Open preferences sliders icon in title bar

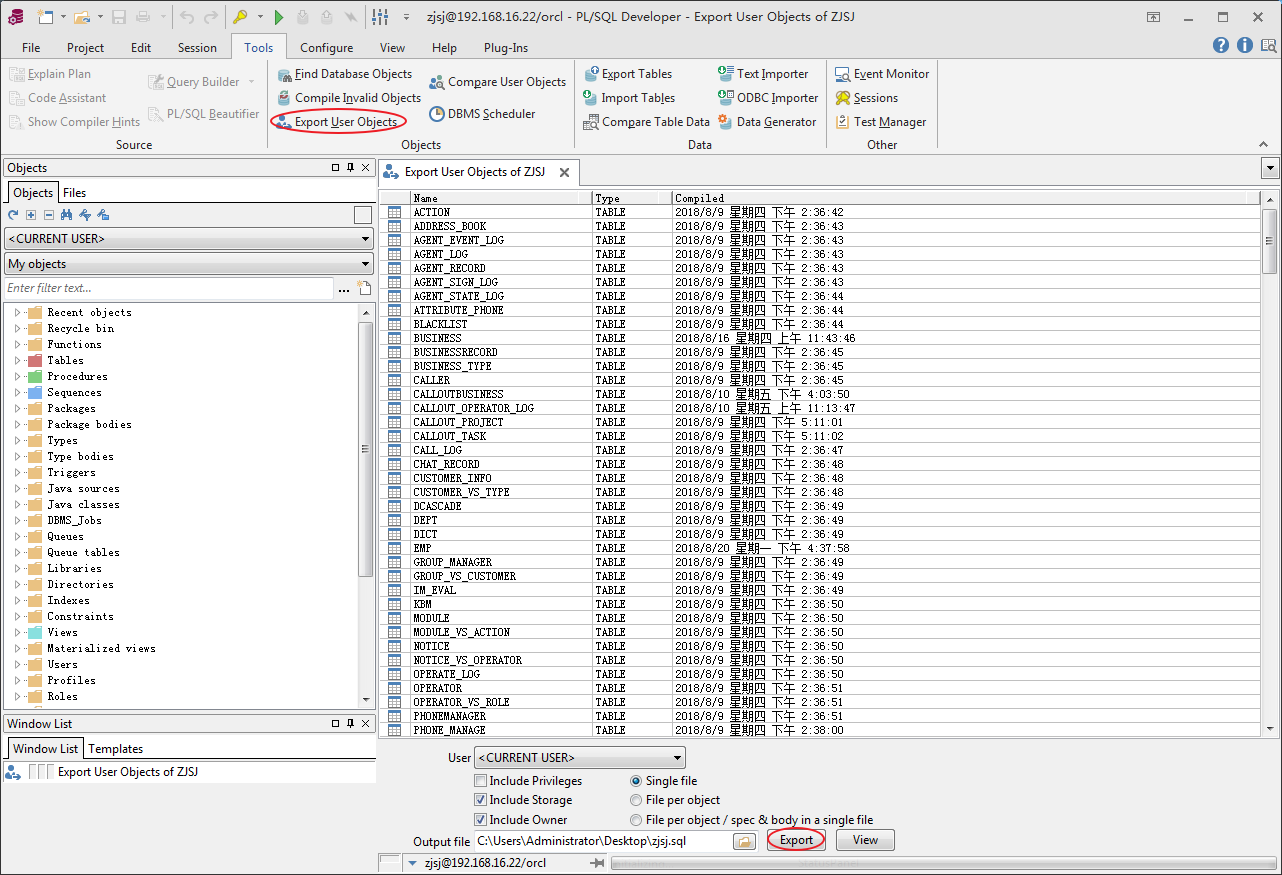click(380, 17)
